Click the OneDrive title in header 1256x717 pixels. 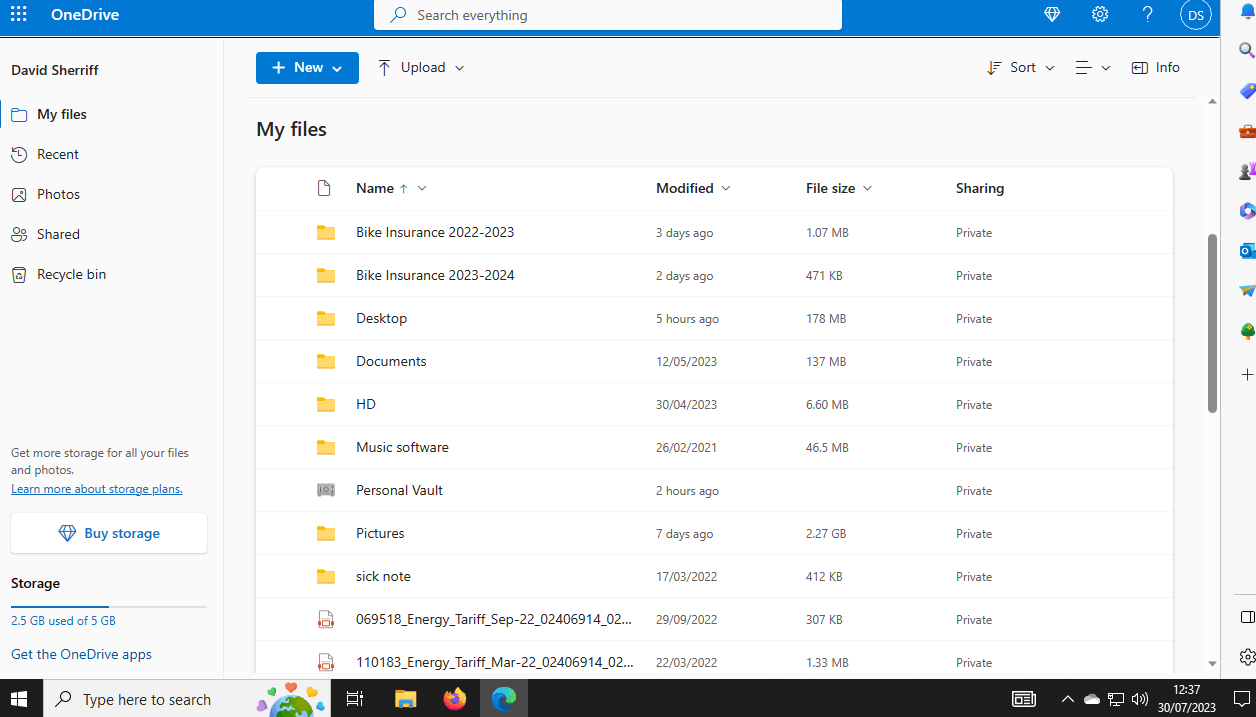(x=85, y=14)
